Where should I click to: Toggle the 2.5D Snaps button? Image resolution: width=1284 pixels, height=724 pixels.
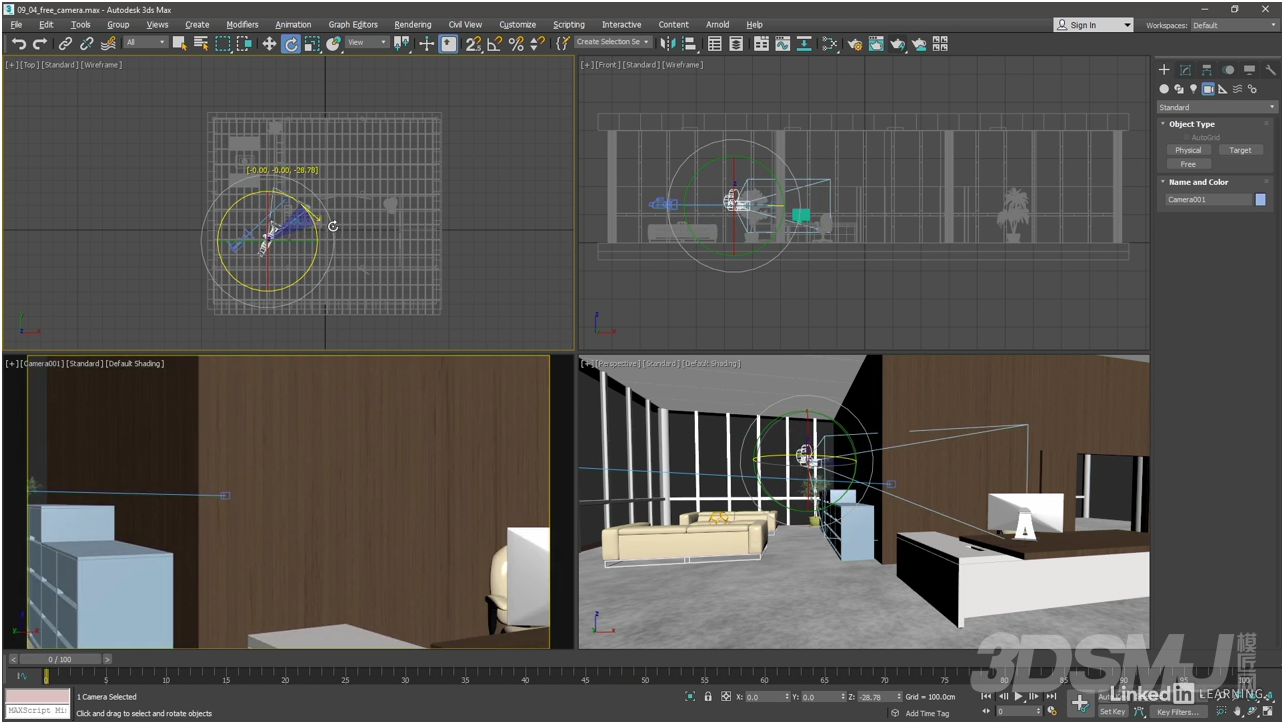pos(474,43)
